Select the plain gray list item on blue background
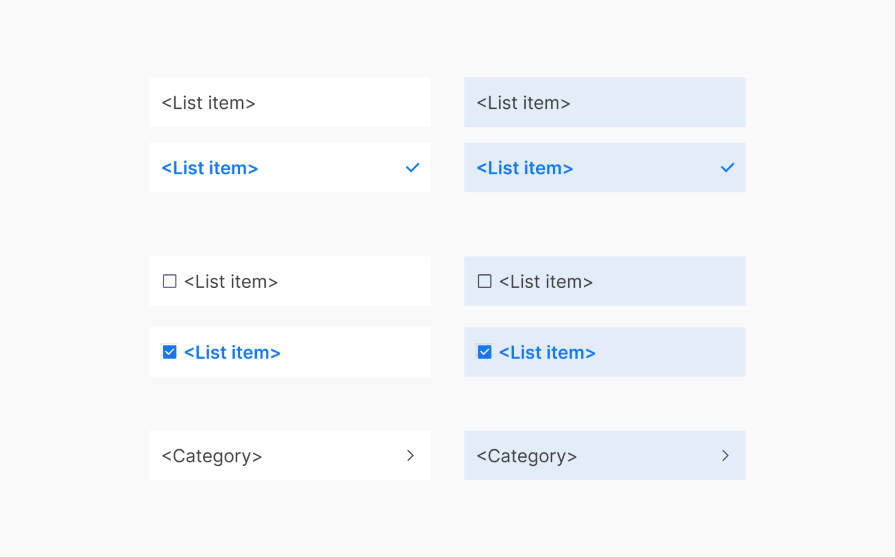 pos(523,103)
